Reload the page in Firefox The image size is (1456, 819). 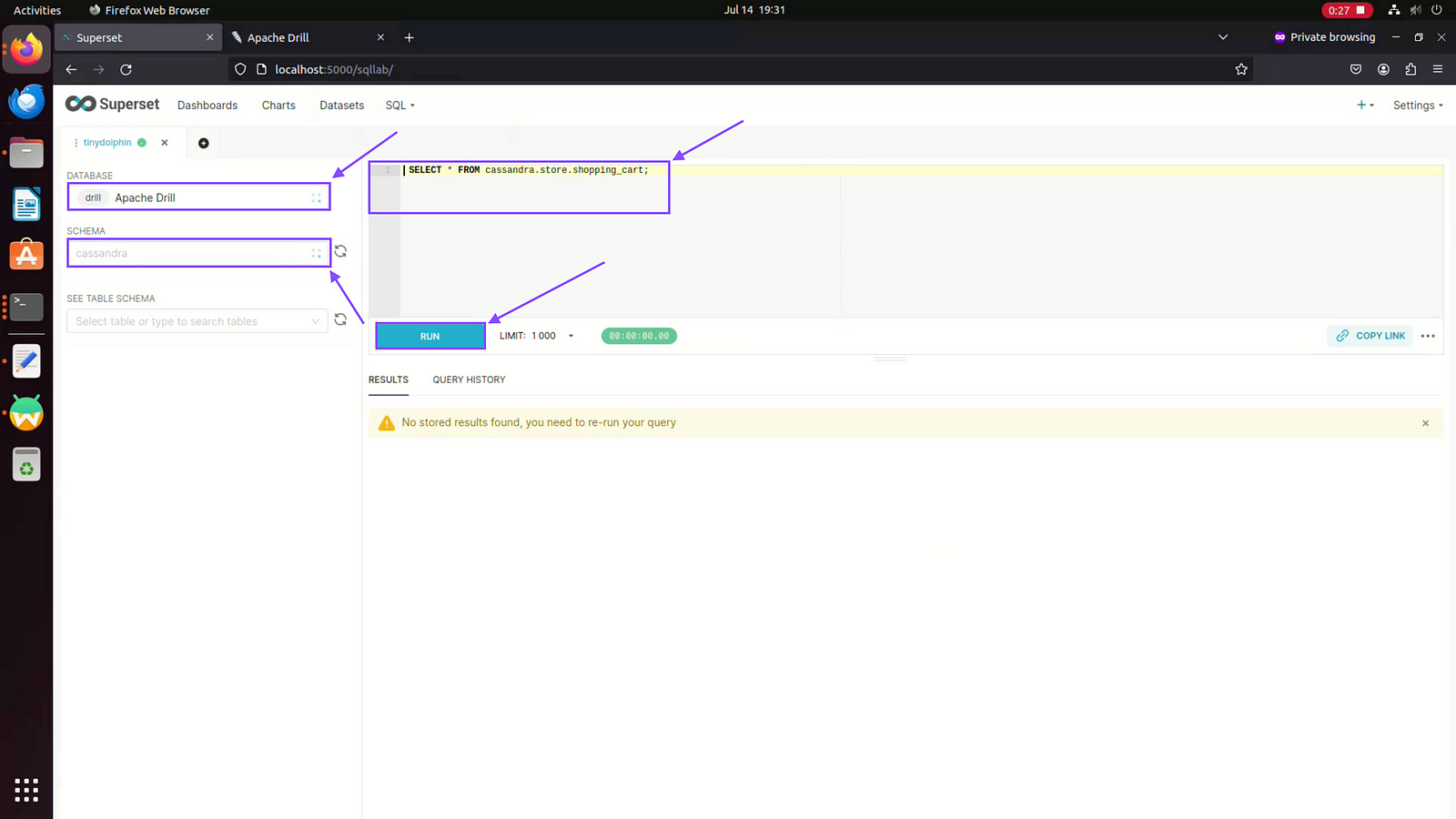coord(126,69)
